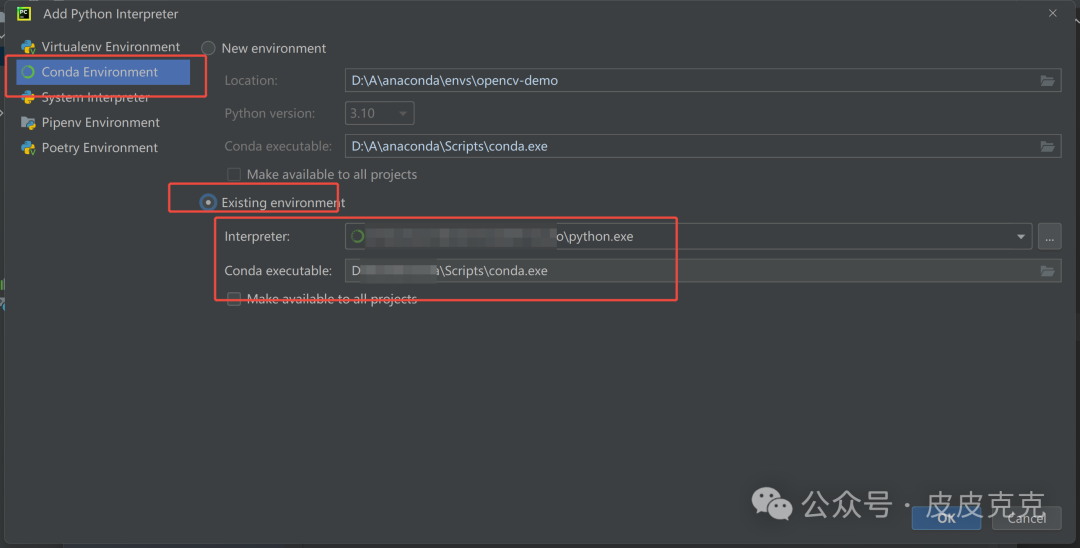The image size is (1080, 548).
Task: Select Conda Environment in the sidebar
Action: (x=103, y=72)
